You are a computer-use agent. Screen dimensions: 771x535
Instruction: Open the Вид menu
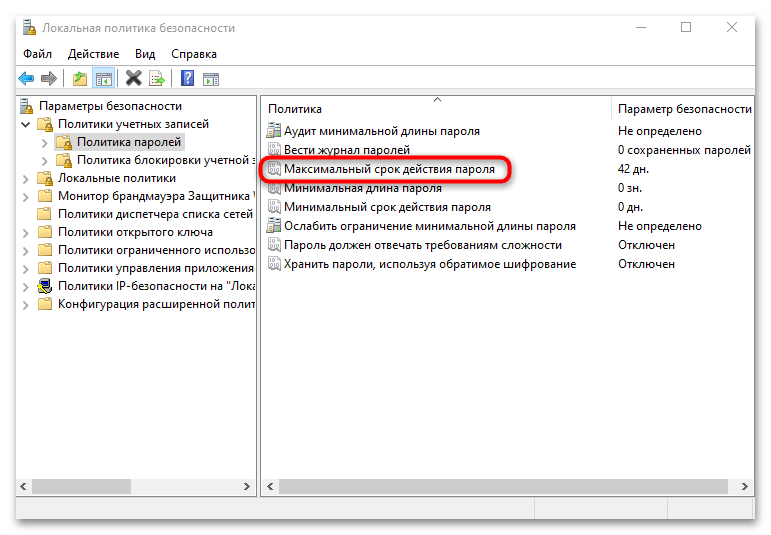pos(145,54)
